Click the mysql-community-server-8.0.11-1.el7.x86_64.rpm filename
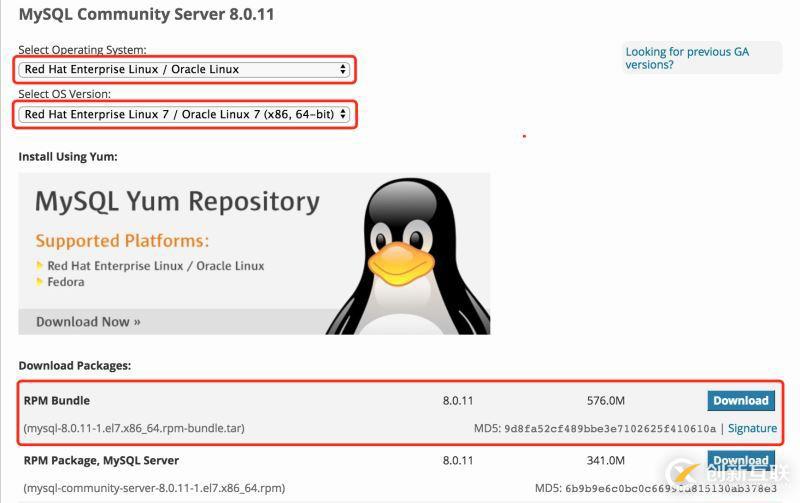 click(x=154, y=488)
